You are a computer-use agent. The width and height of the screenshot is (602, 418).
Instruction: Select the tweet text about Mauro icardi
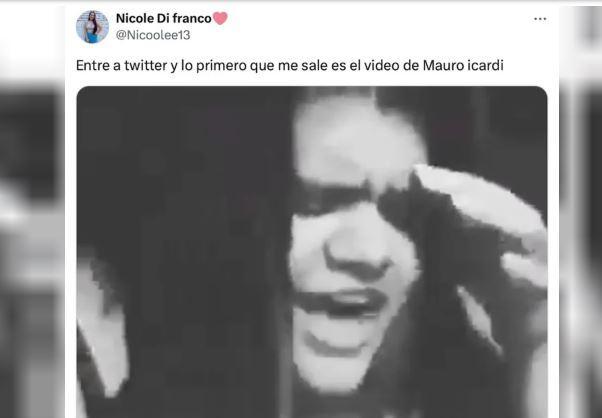(289, 65)
